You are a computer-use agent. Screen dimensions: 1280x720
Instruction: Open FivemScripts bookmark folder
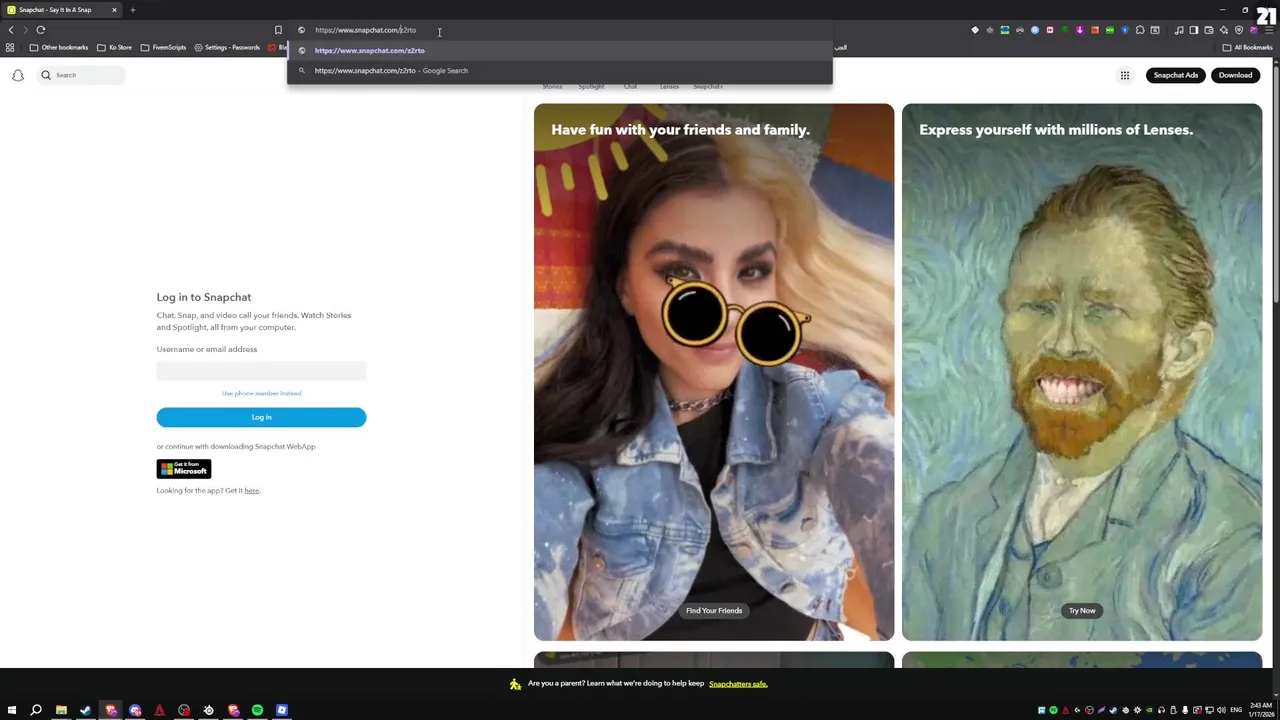pos(163,47)
